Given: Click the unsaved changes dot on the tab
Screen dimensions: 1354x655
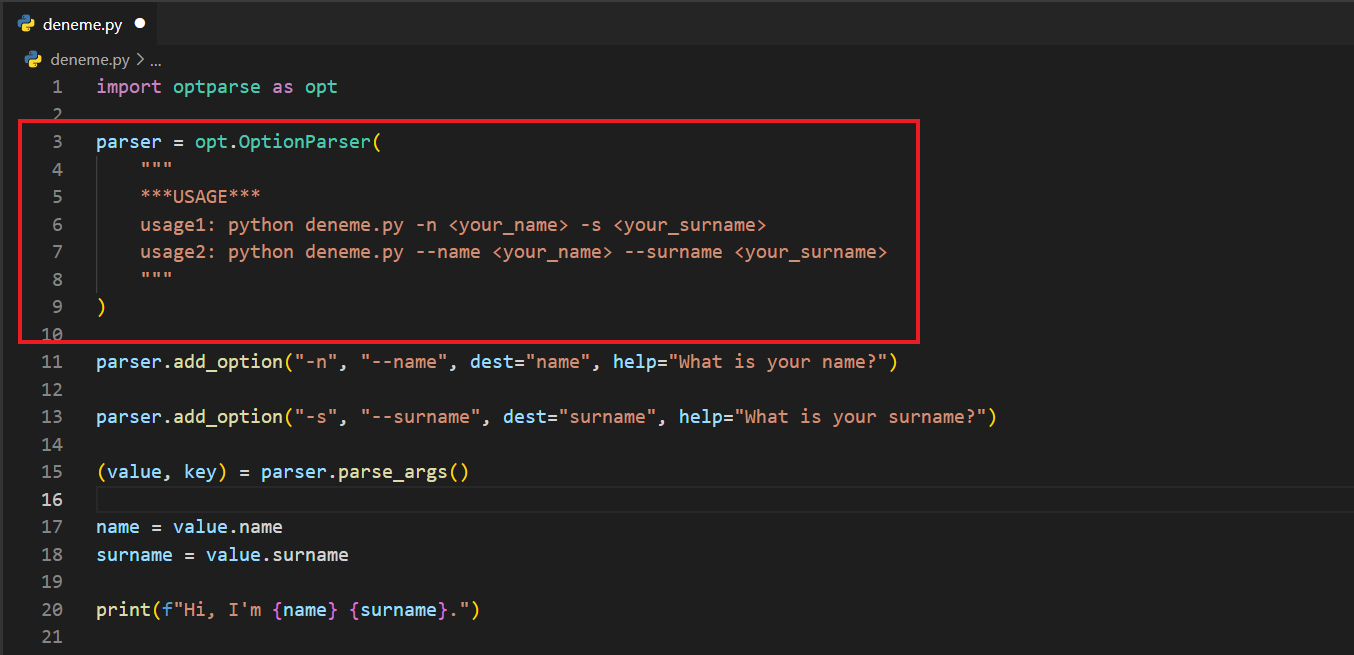Looking at the screenshot, I should point(139,23).
